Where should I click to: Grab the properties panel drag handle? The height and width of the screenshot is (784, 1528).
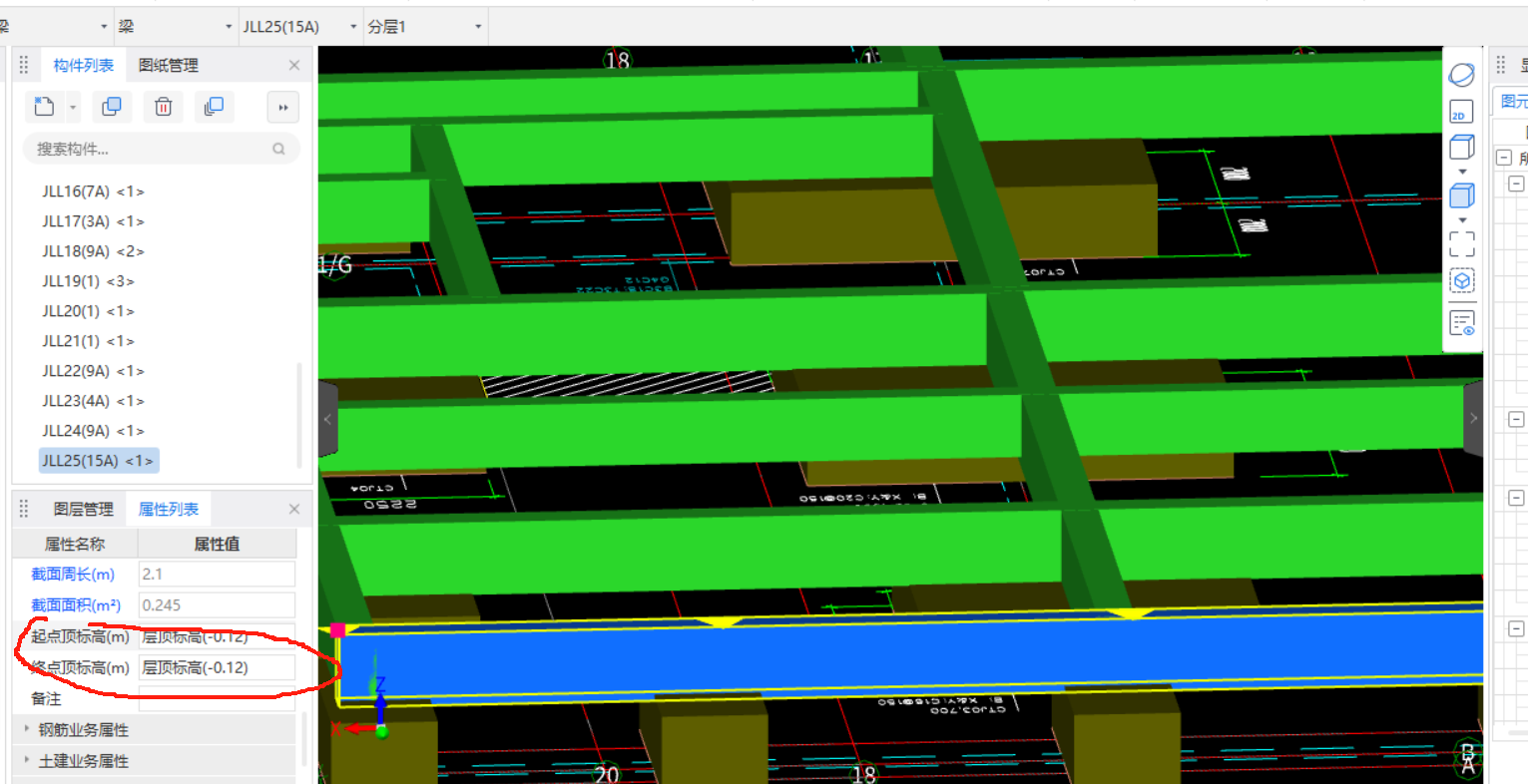coord(24,509)
